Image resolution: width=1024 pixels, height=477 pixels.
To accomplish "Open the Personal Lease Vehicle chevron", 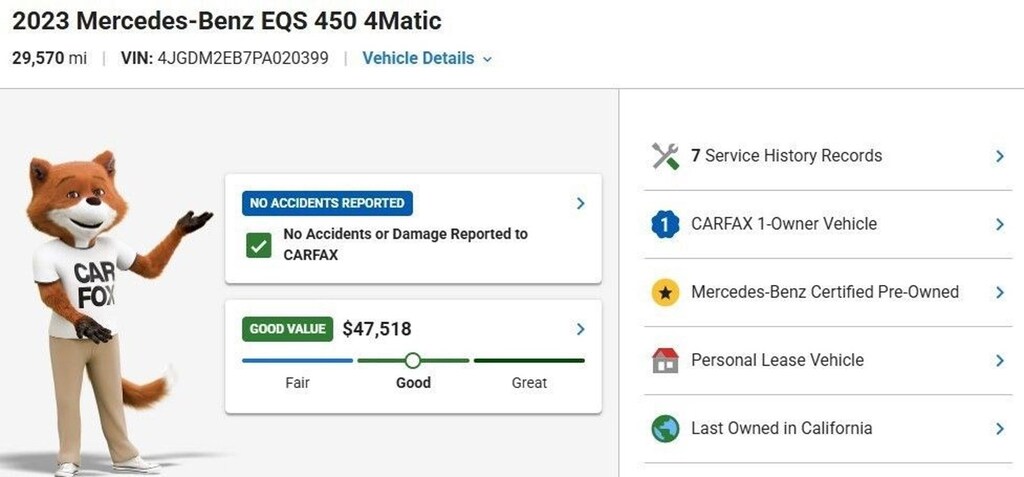I will 1000,360.
